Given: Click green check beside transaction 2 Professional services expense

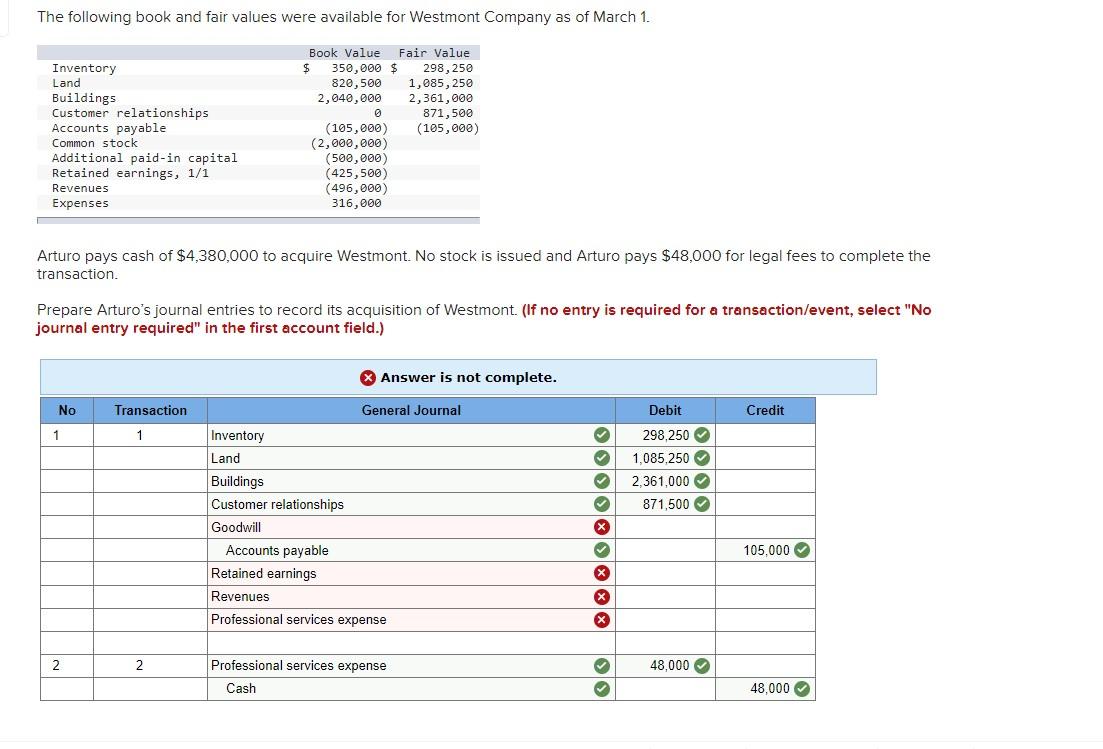Looking at the screenshot, I should 601,665.
